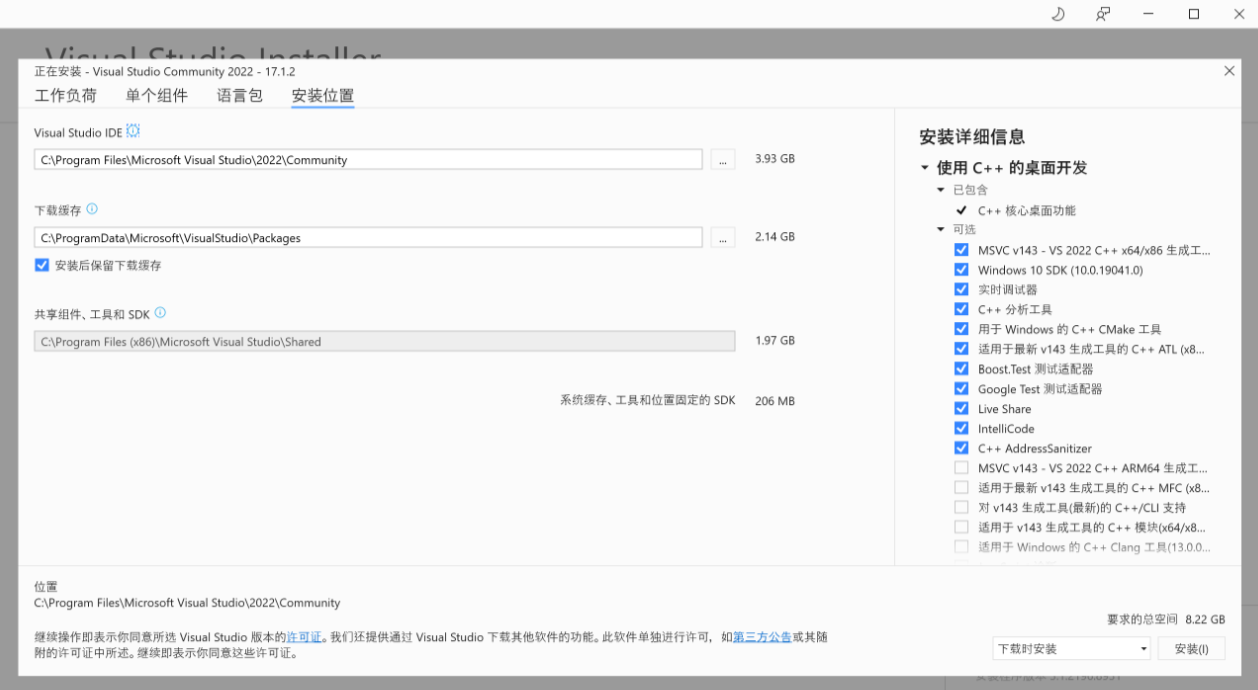1258x690 pixels.
Task: Uncheck 安装后保留下载缓存 checkbox
Action: pyautogui.click(x=41, y=265)
